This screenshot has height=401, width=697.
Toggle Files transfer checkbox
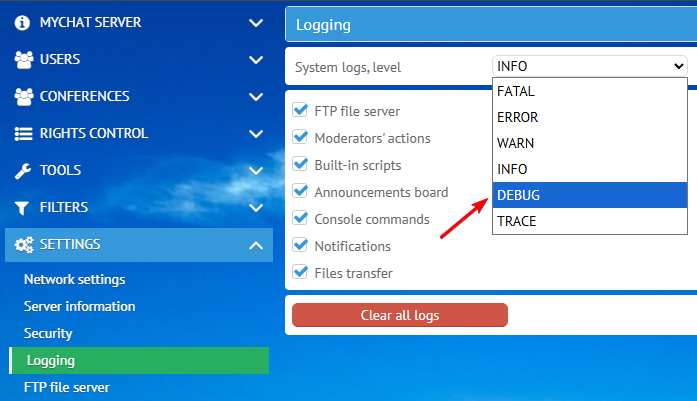click(x=300, y=272)
